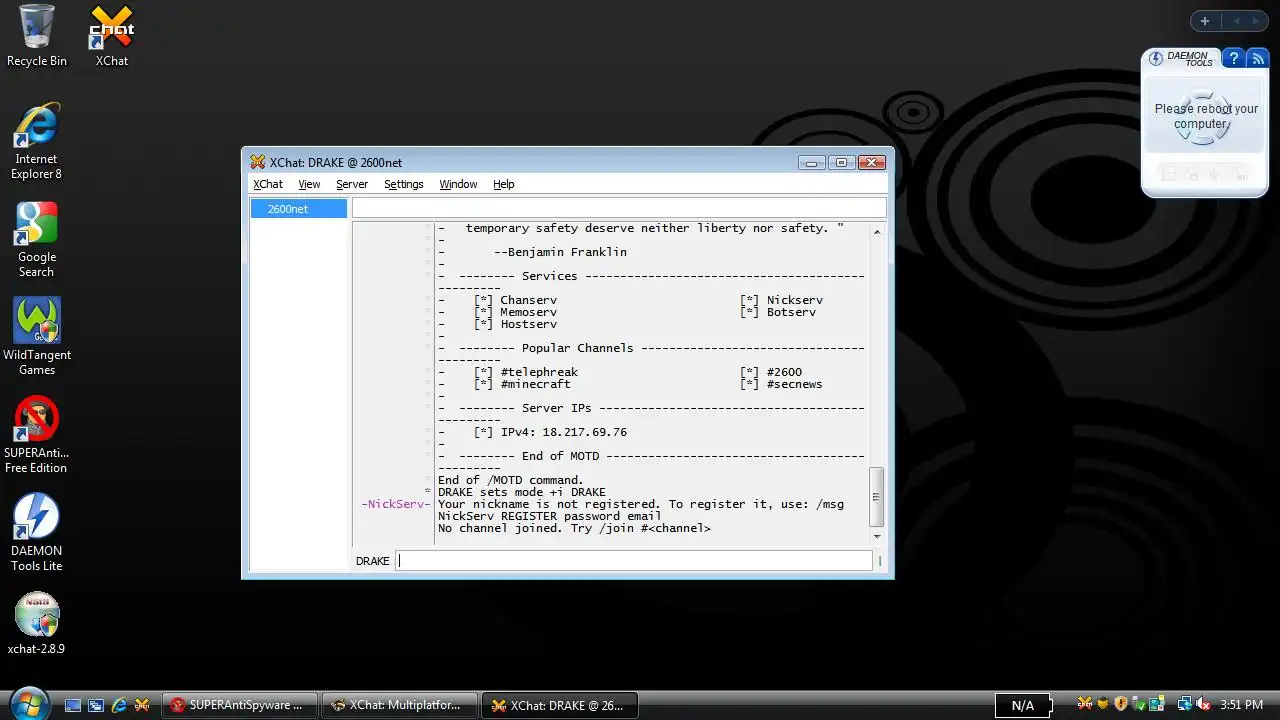The image size is (1280, 720).
Task: Open Internet Explorer 8 desktop icon
Action: pyautogui.click(x=37, y=141)
